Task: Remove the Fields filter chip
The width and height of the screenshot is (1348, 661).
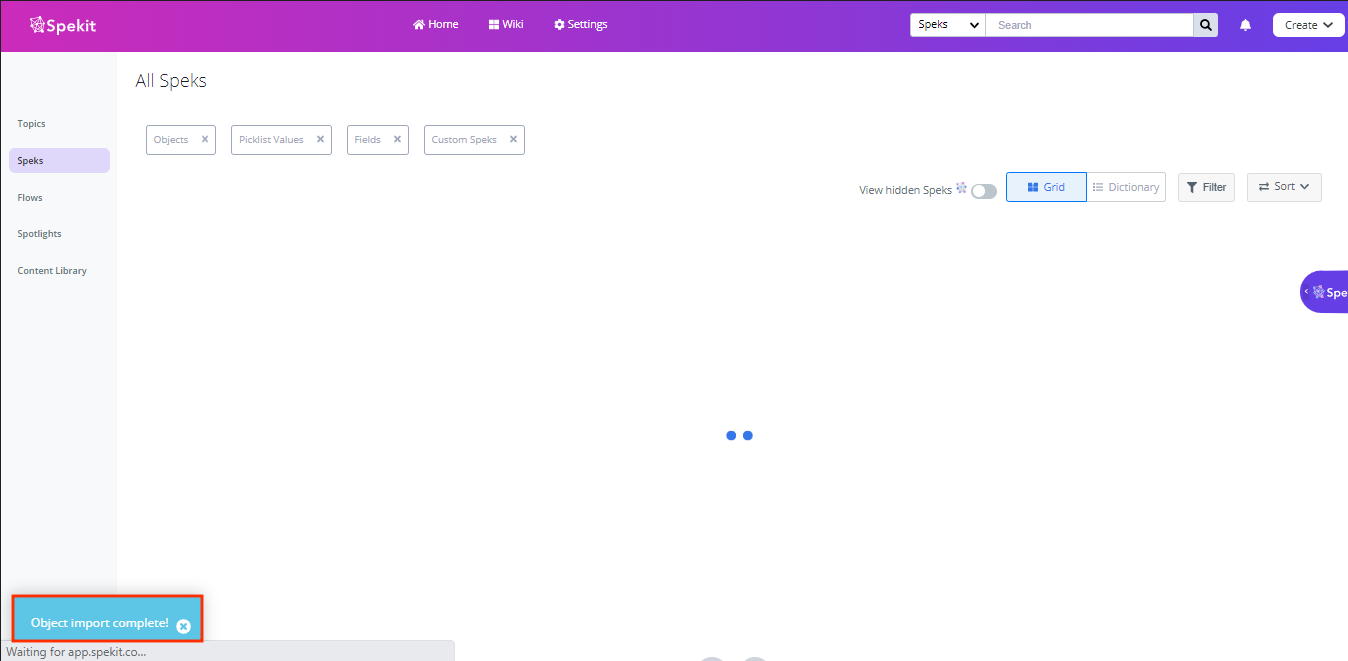Action: pos(397,139)
